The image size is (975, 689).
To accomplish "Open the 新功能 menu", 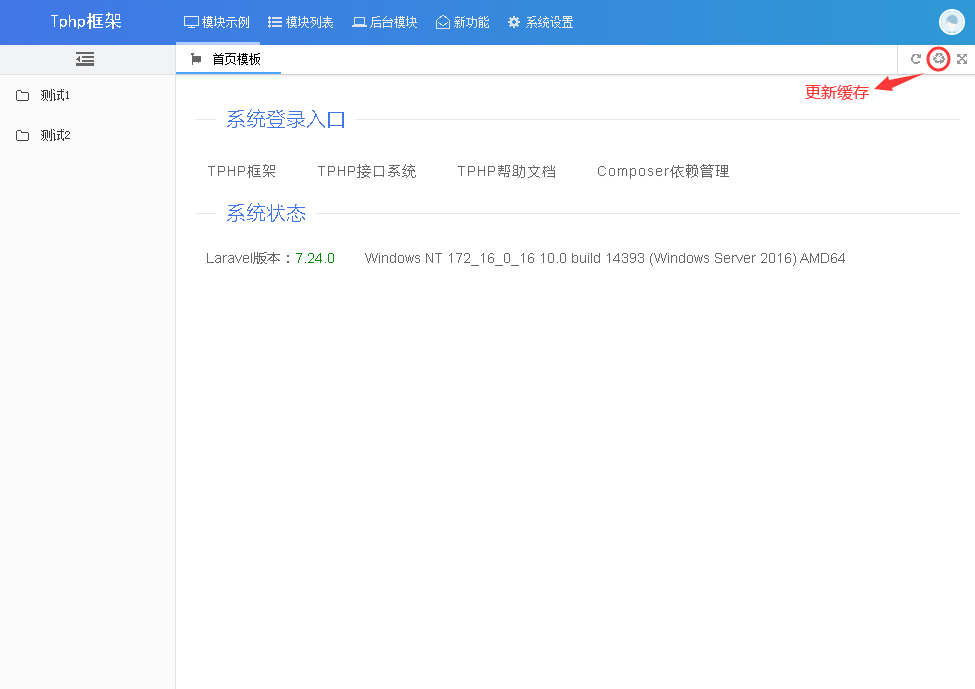I will (x=463, y=22).
